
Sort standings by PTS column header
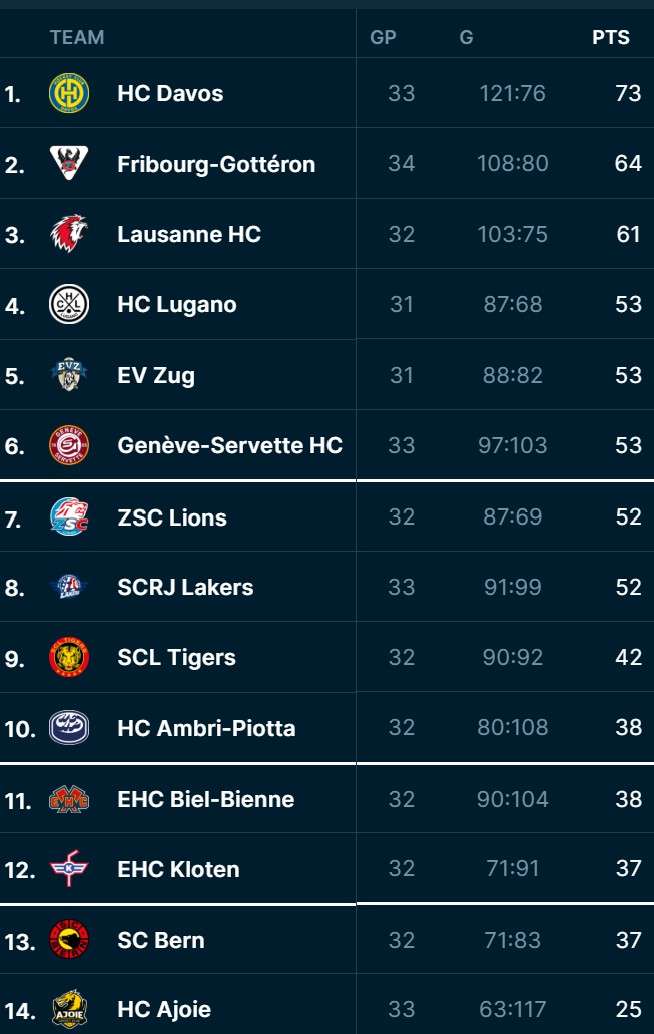pyautogui.click(x=610, y=37)
